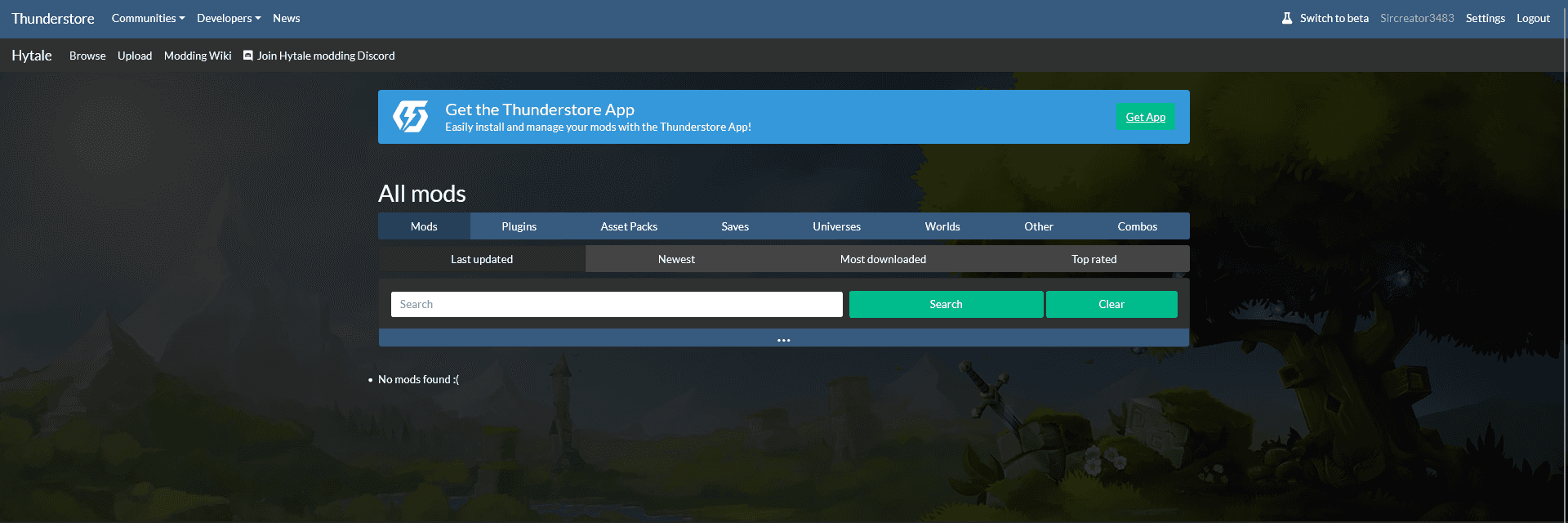Select the Other tab

[1039, 226]
